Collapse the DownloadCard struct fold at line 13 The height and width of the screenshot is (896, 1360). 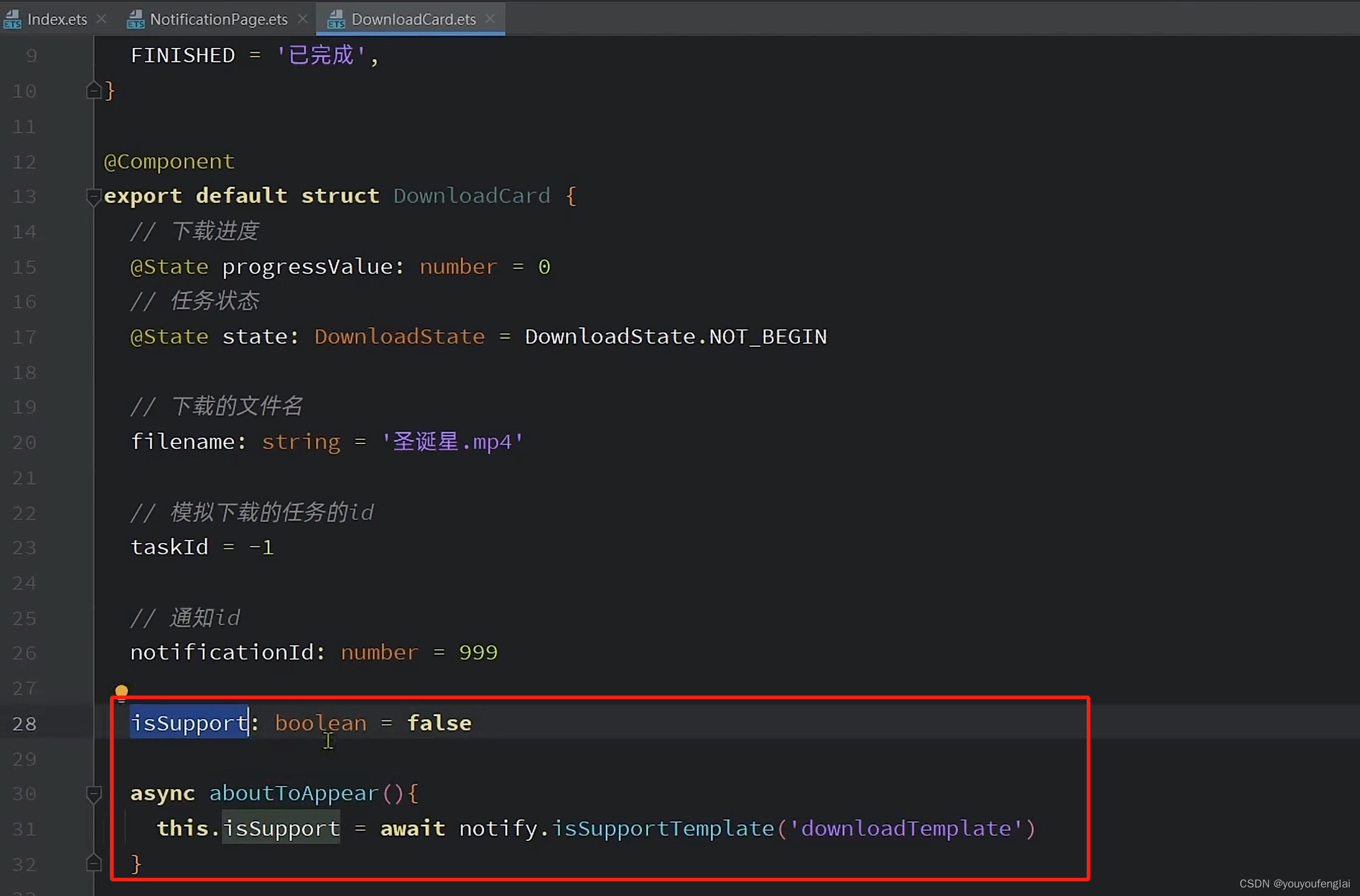pyautogui.click(x=94, y=197)
